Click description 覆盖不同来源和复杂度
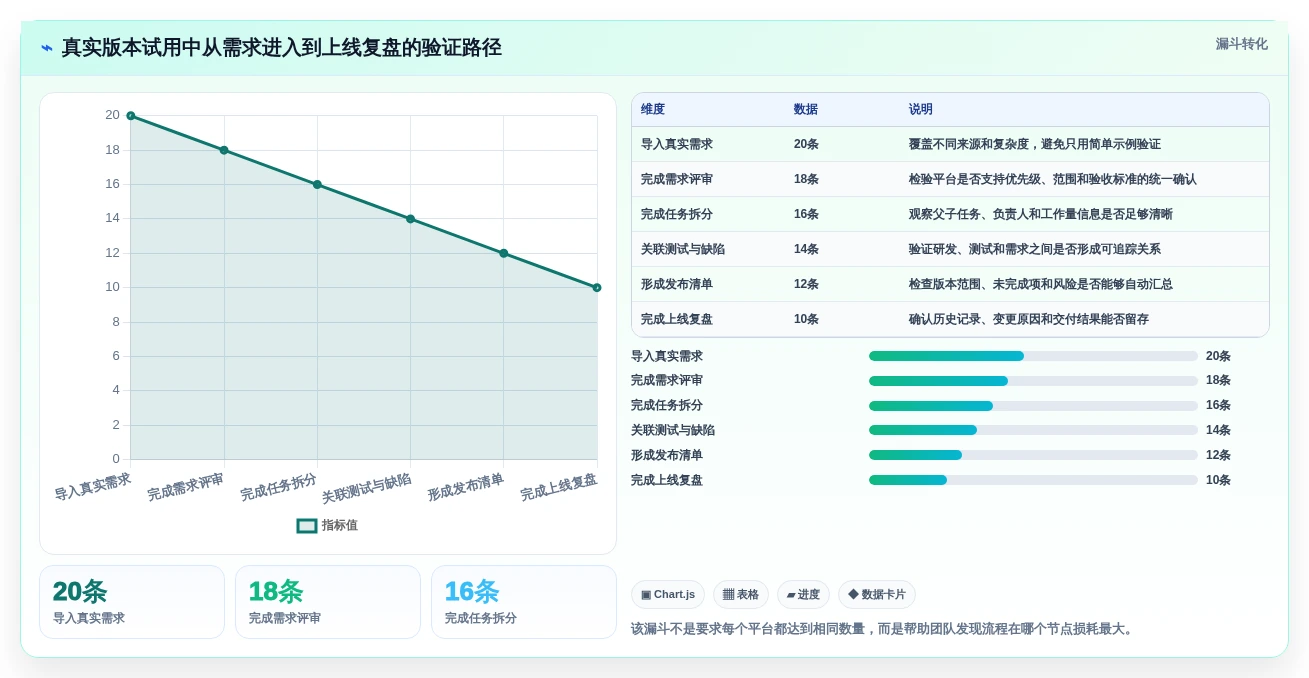Viewport: 1309px width, 678px height. (1034, 144)
